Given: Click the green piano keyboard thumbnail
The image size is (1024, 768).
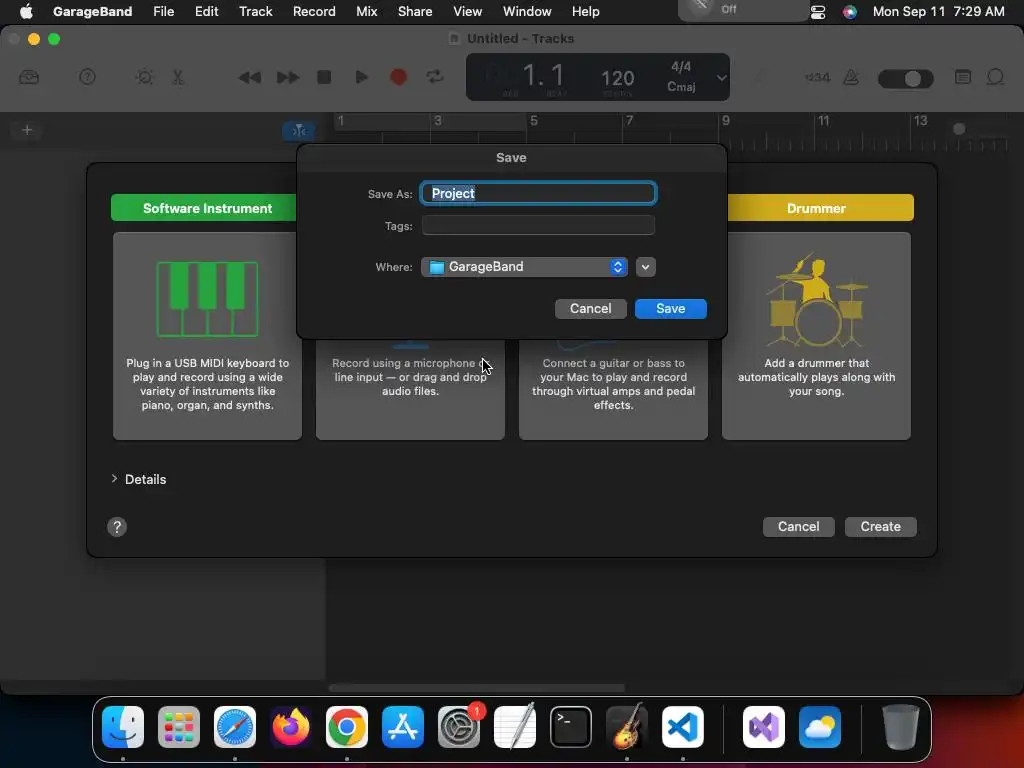Looking at the screenshot, I should pyautogui.click(x=208, y=299).
